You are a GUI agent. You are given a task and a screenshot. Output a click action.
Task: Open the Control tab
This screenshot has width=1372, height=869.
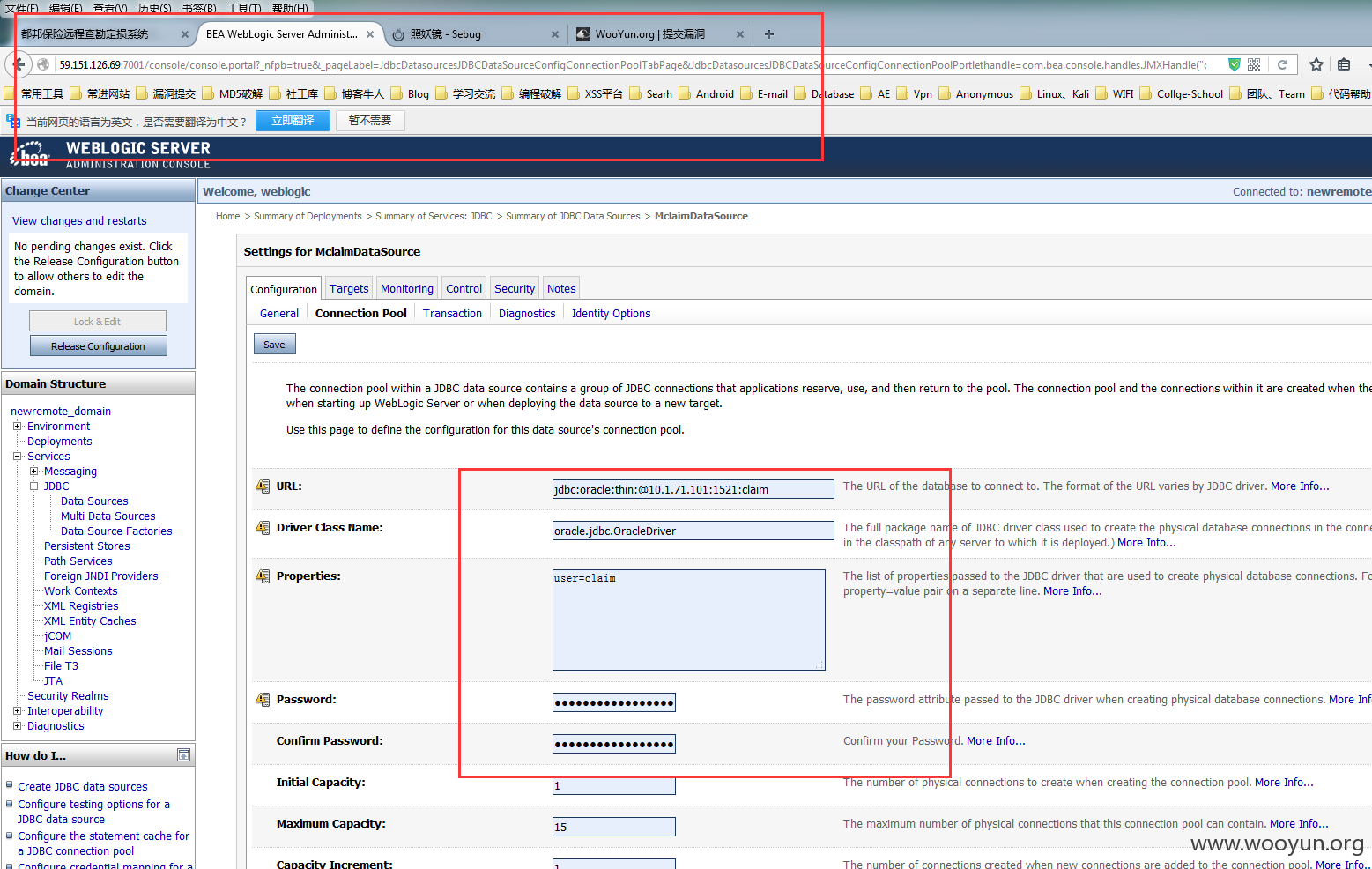[x=464, y=288]
